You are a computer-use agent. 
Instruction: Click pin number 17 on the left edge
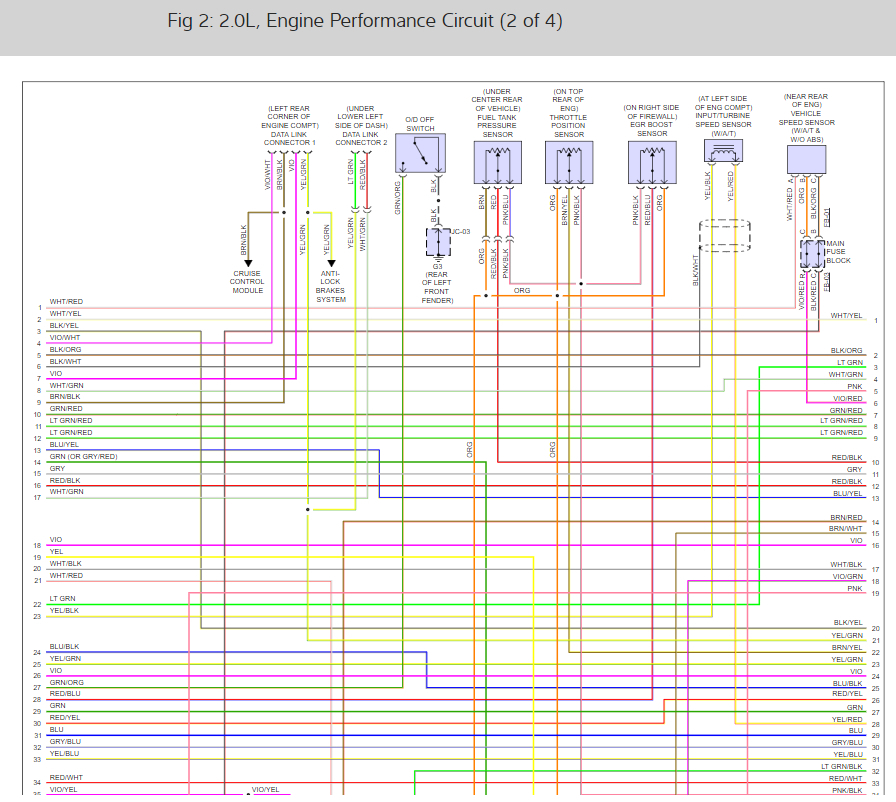tap(36, 497)
